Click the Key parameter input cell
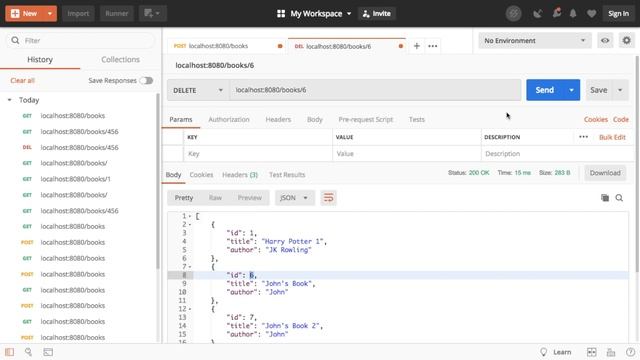This screenshot has width=640, height=360. (x=258, y=154)
